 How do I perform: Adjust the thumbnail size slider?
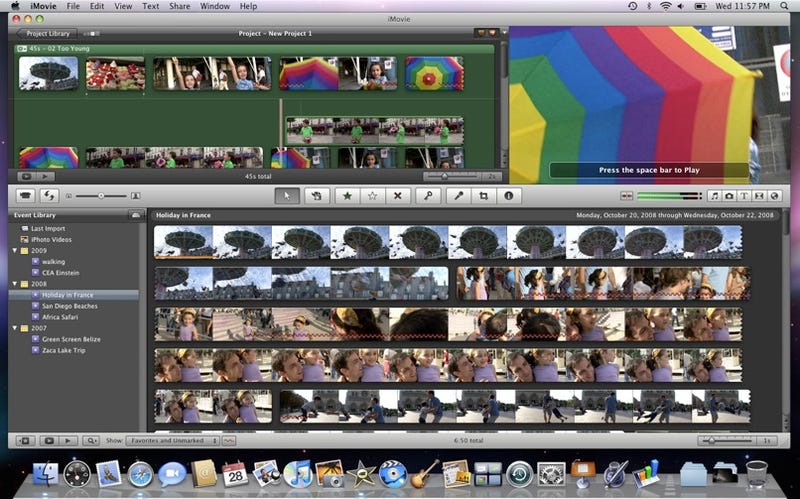tap(101, 196)
